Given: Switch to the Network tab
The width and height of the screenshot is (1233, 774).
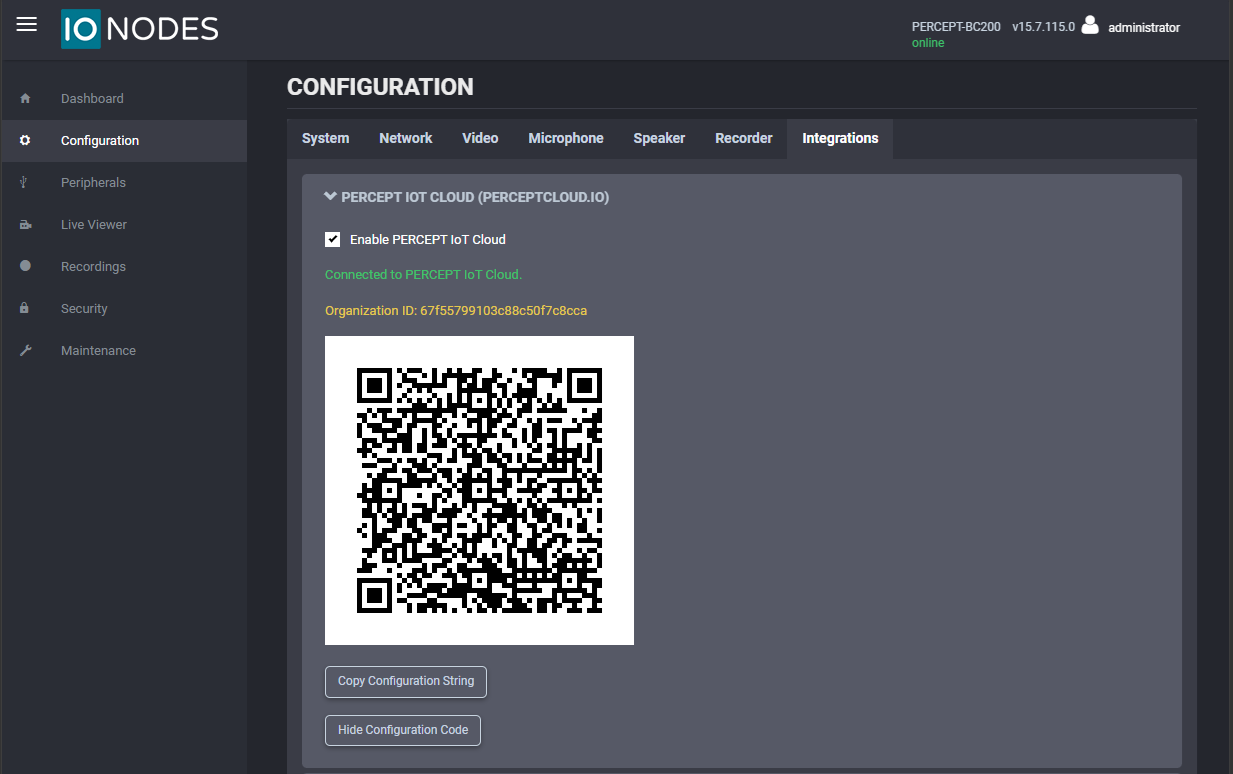Looking at the screenshot, I should pyautogui.click(x=406, y=139).
